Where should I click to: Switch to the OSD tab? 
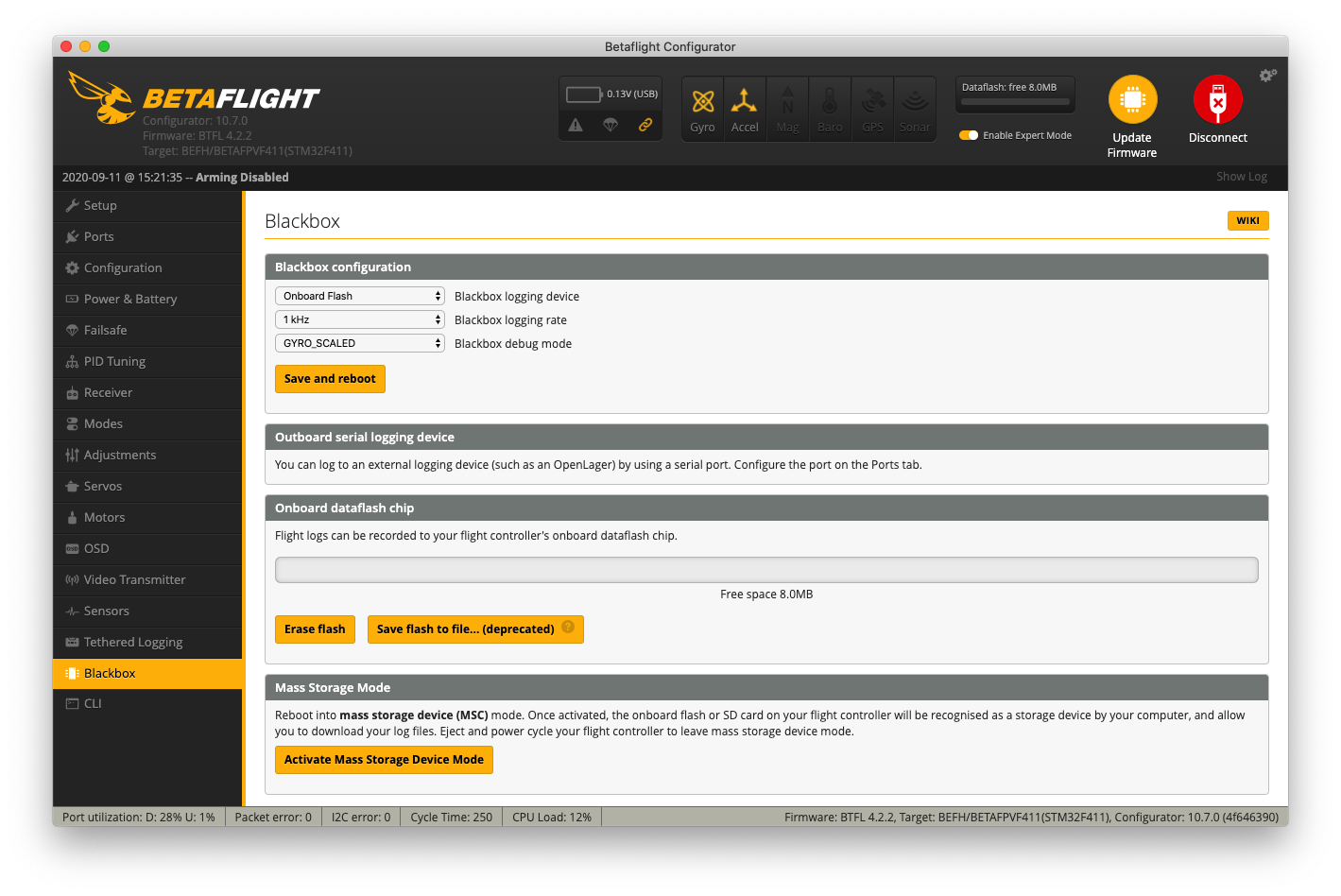(147, 548)
